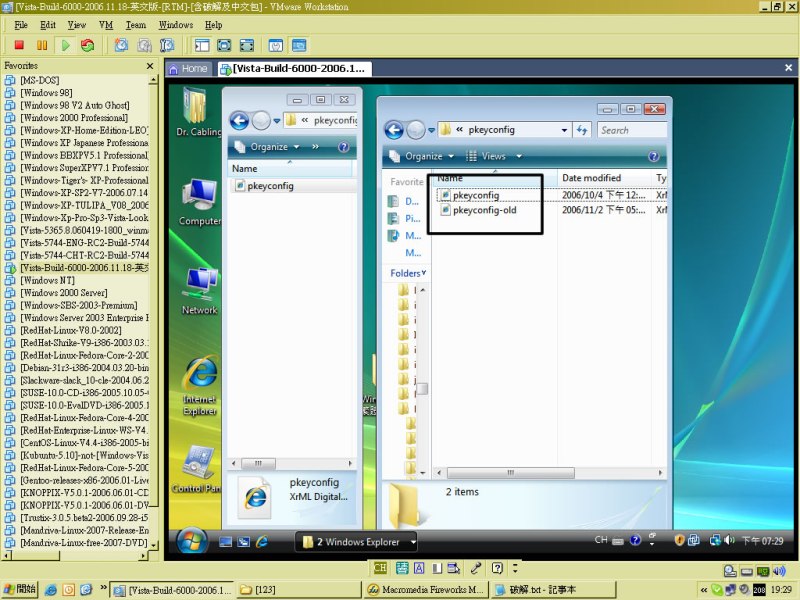Open Organize menu in the left Explorer window
Screen dimensions: 800x600
(x=267, y=147)
